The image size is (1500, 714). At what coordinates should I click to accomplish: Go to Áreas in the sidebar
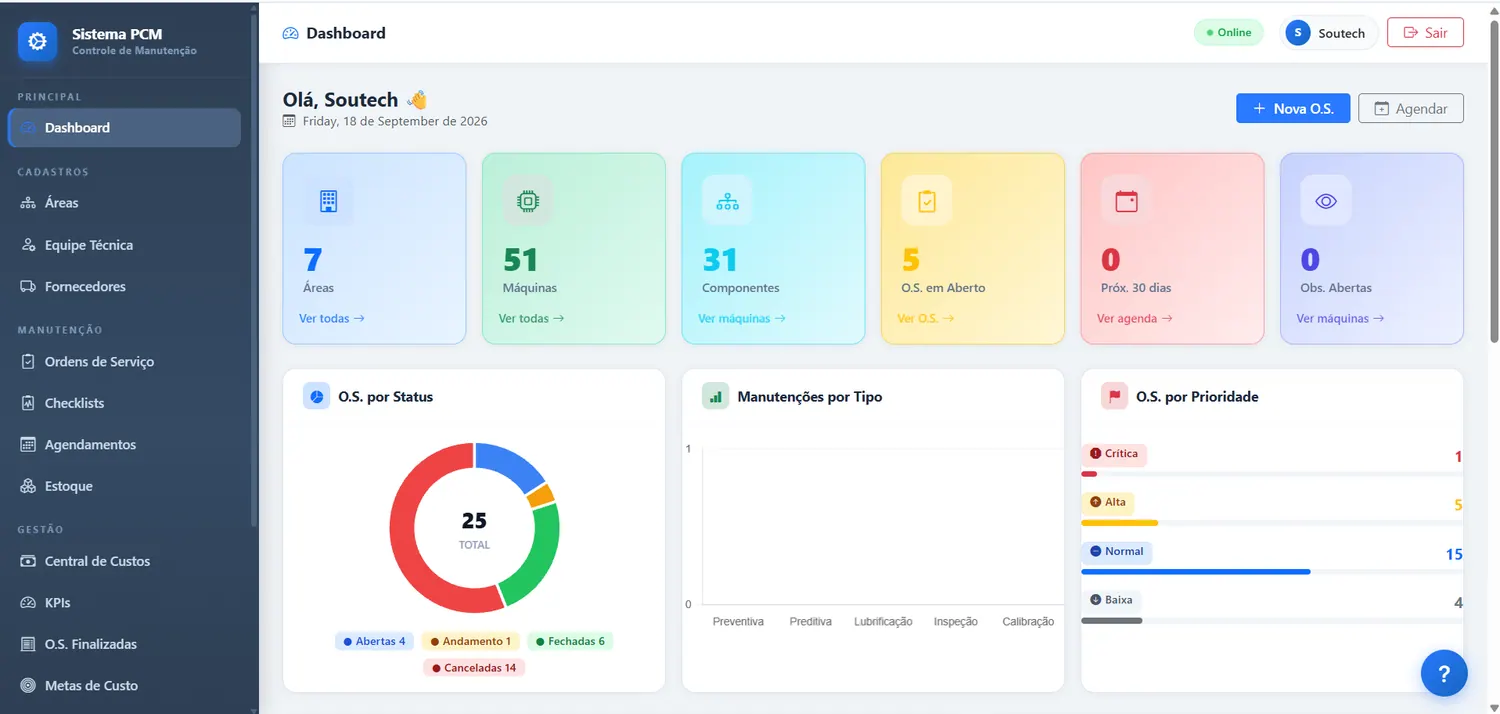(x=124, y=203)
